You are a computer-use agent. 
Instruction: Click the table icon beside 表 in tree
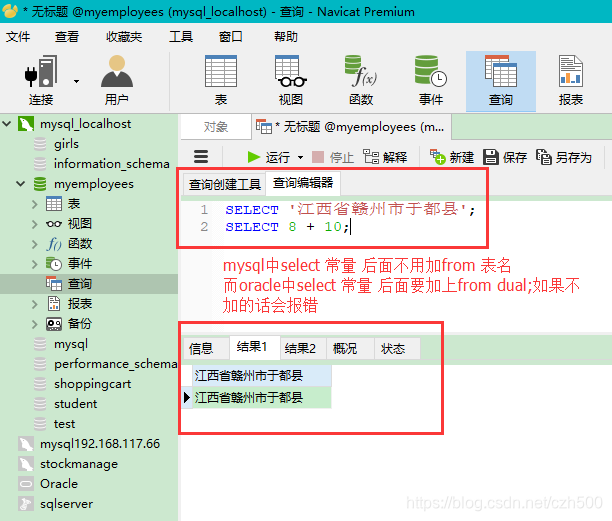(x=54, y=204)
